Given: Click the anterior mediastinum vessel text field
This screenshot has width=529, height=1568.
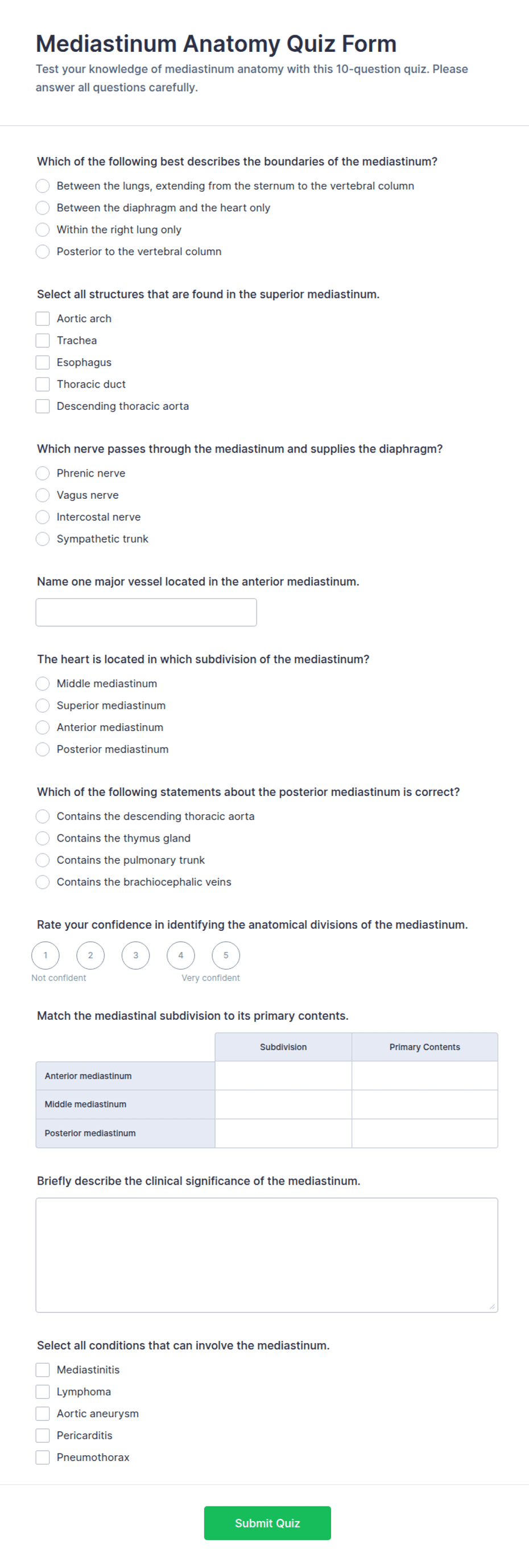Looking at the screenshot, I should pos(146,613).
